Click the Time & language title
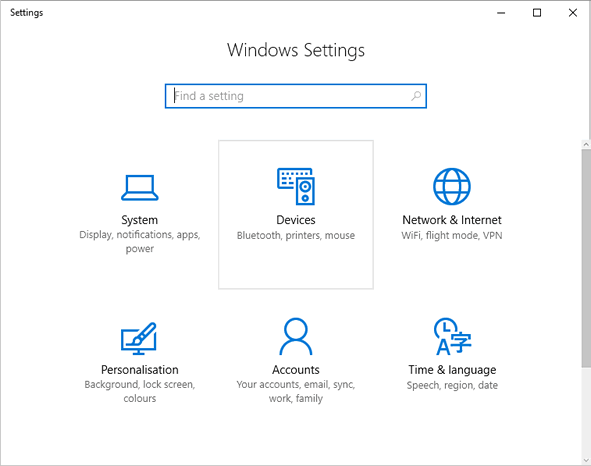The image size is (591, 466). pyautogui.click(x=452, y=370)
